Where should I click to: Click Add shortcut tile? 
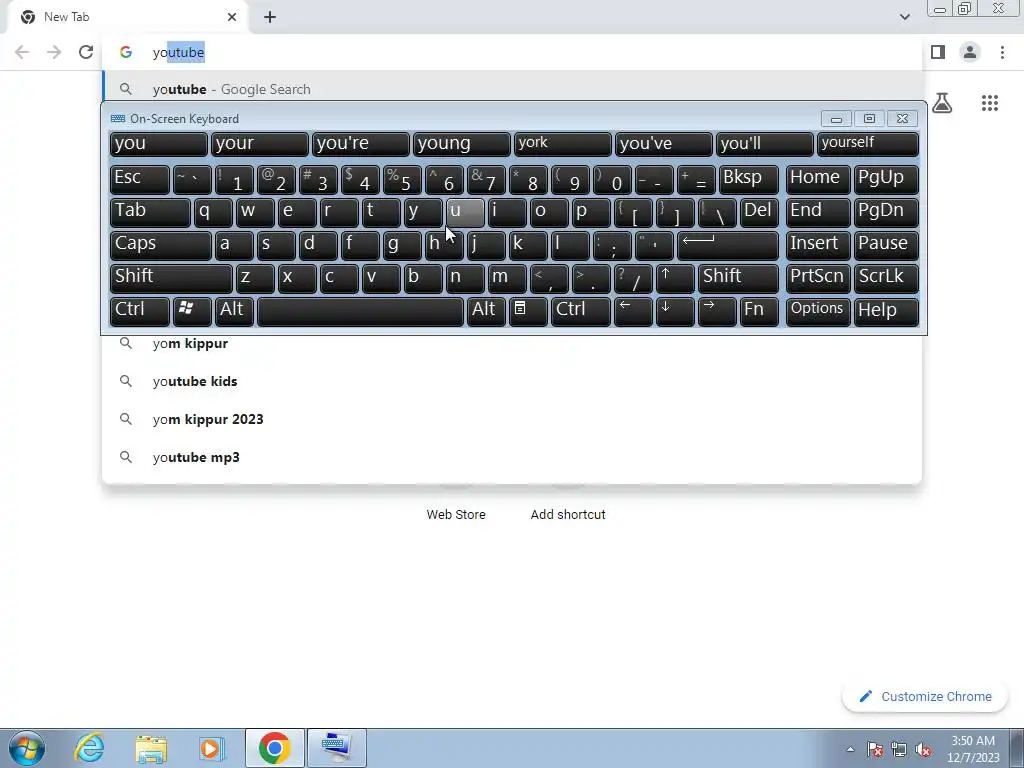tap(568, 515)
